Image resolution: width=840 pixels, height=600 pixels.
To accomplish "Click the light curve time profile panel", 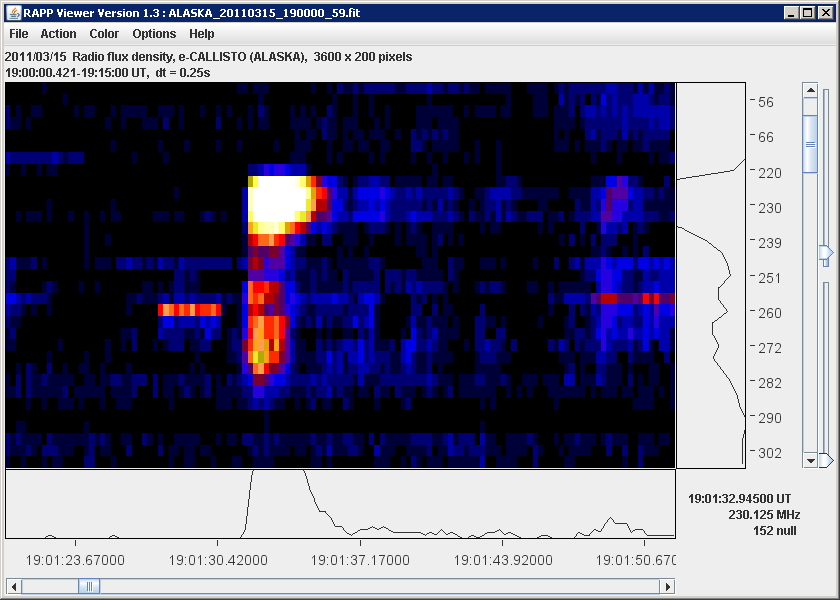I will tap(340, 504).
